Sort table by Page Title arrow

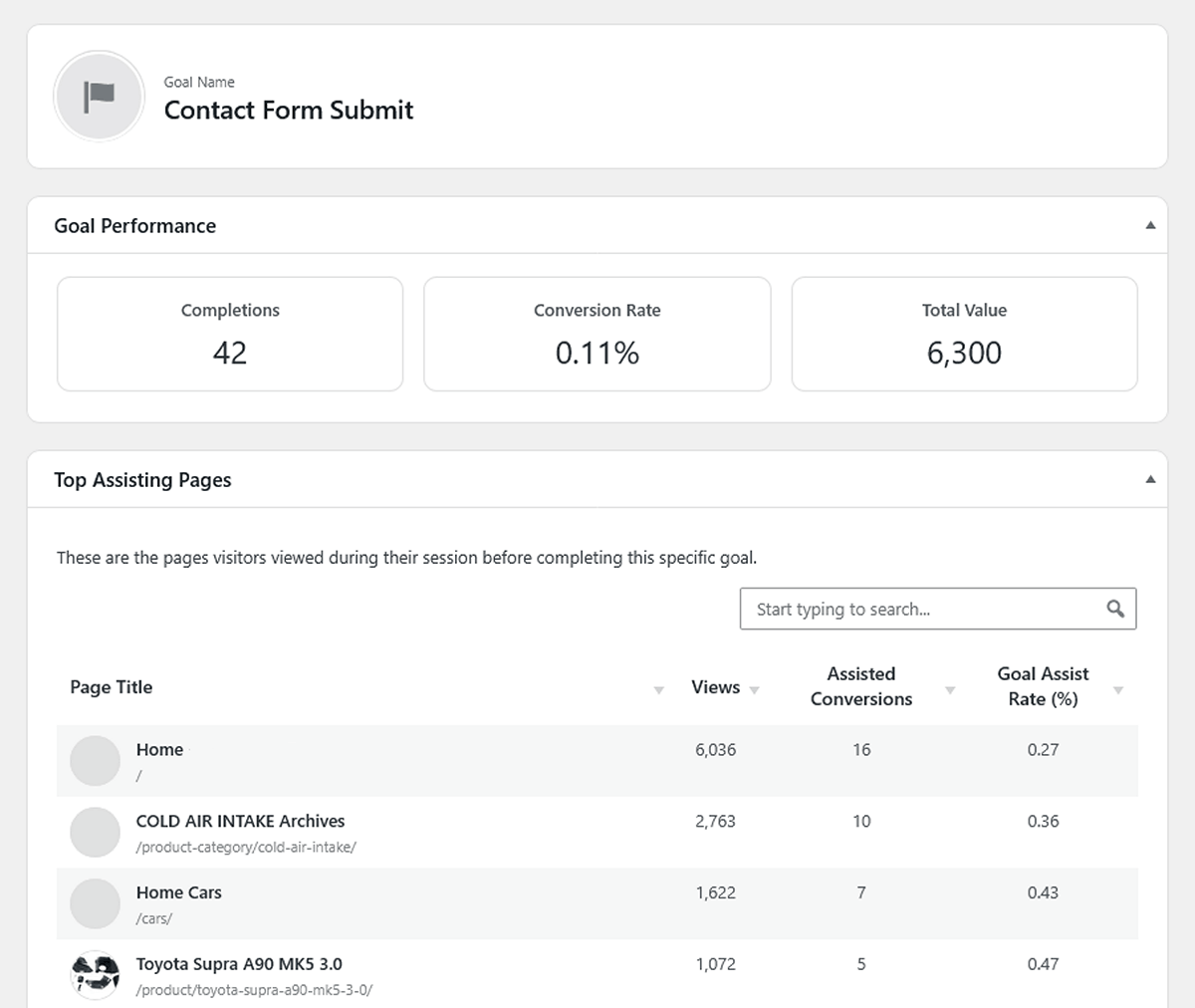658,690
